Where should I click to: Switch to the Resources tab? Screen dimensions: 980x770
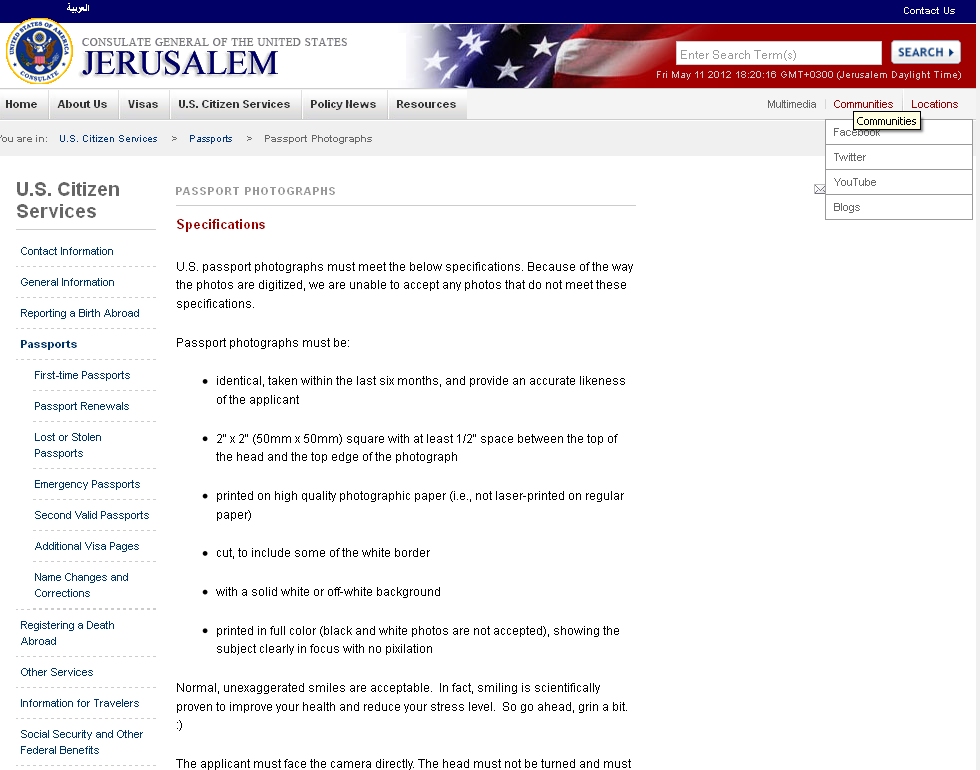426,104
